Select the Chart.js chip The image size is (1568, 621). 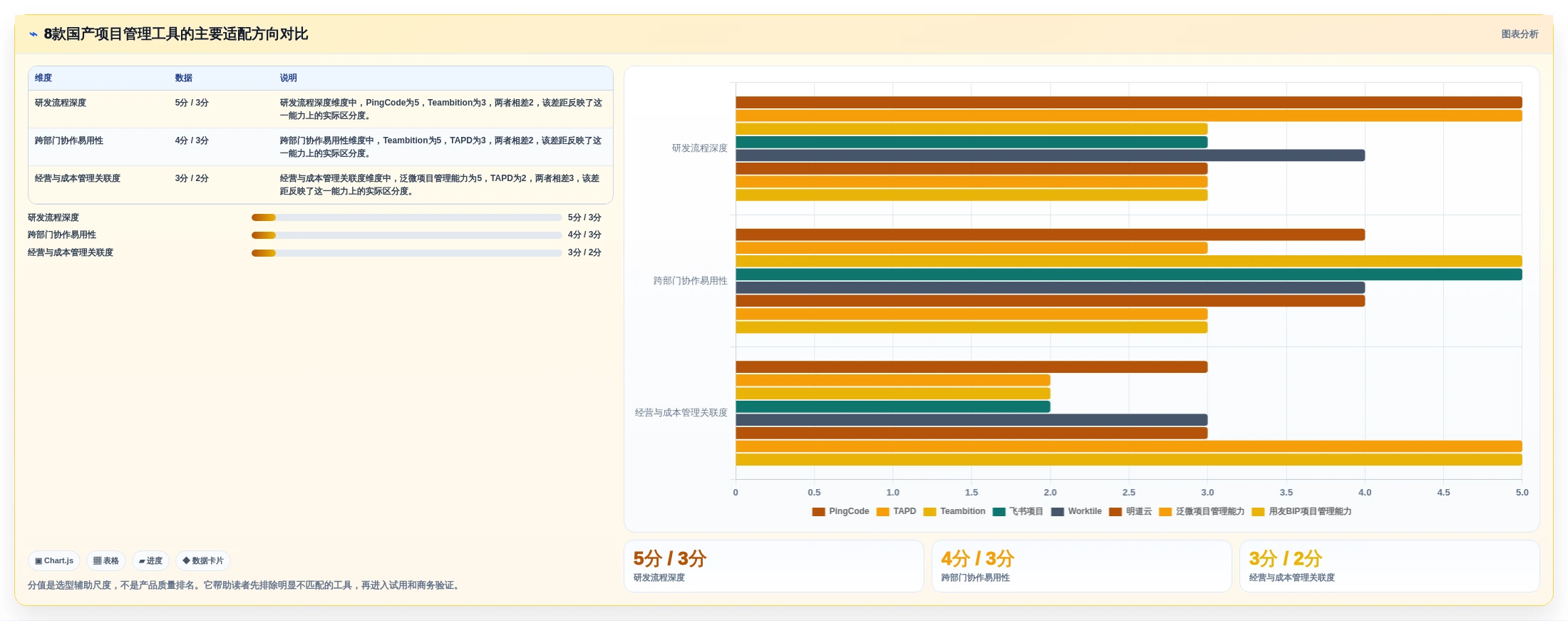(54, 561)
